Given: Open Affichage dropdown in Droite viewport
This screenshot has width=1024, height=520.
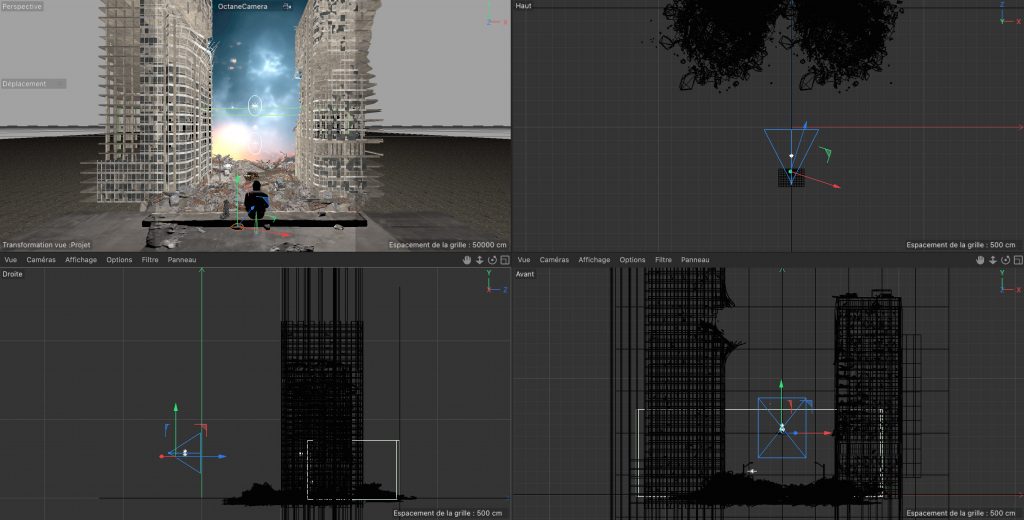Looking at the screenshot, I should coord(81,260).
